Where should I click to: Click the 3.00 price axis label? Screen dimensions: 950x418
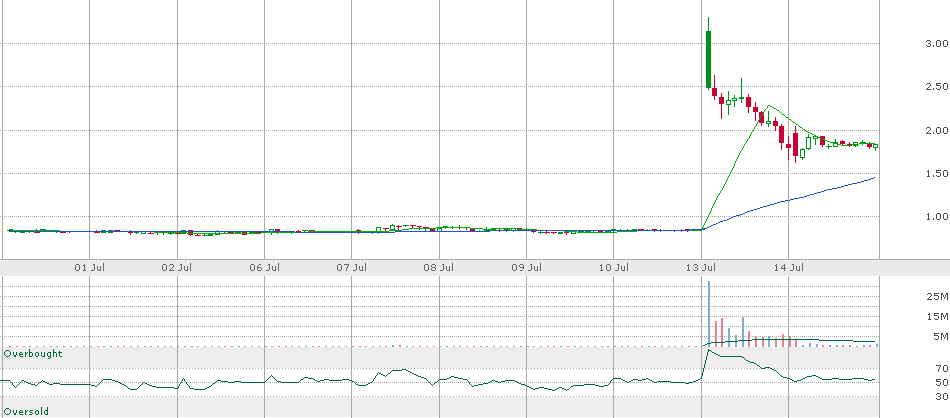point(937,44)
